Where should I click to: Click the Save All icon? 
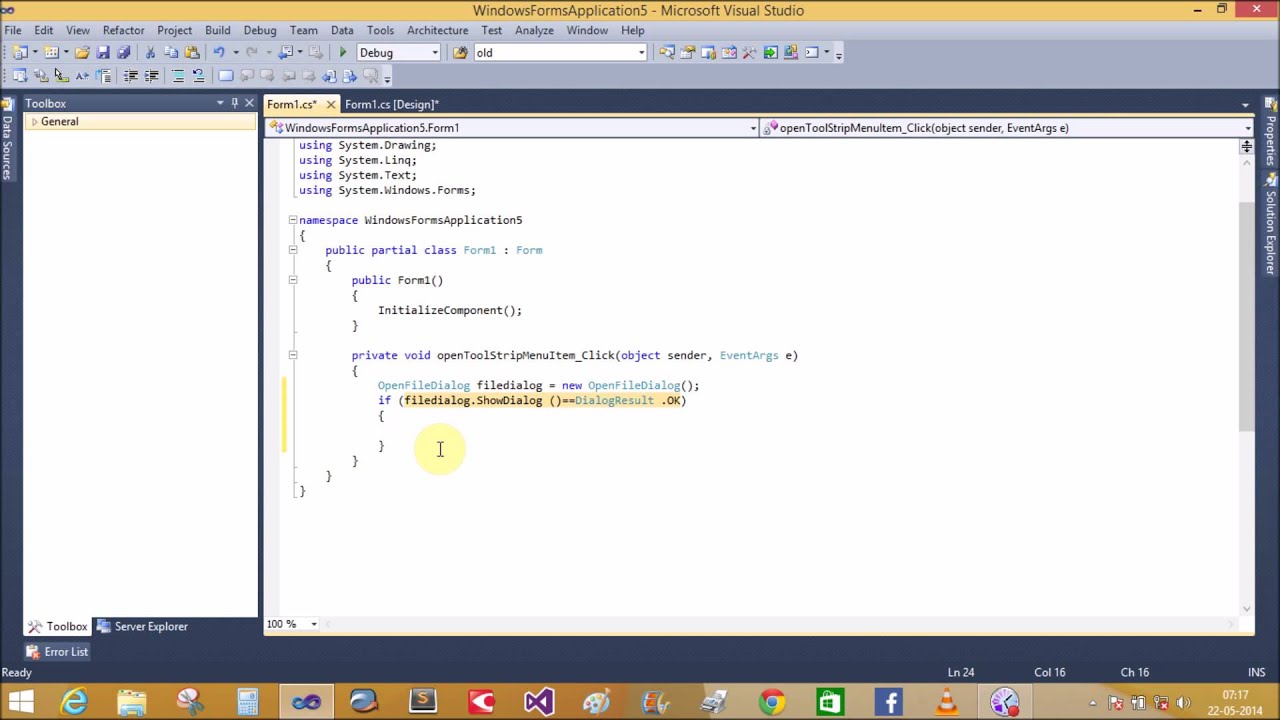click(x=124, y=52)
